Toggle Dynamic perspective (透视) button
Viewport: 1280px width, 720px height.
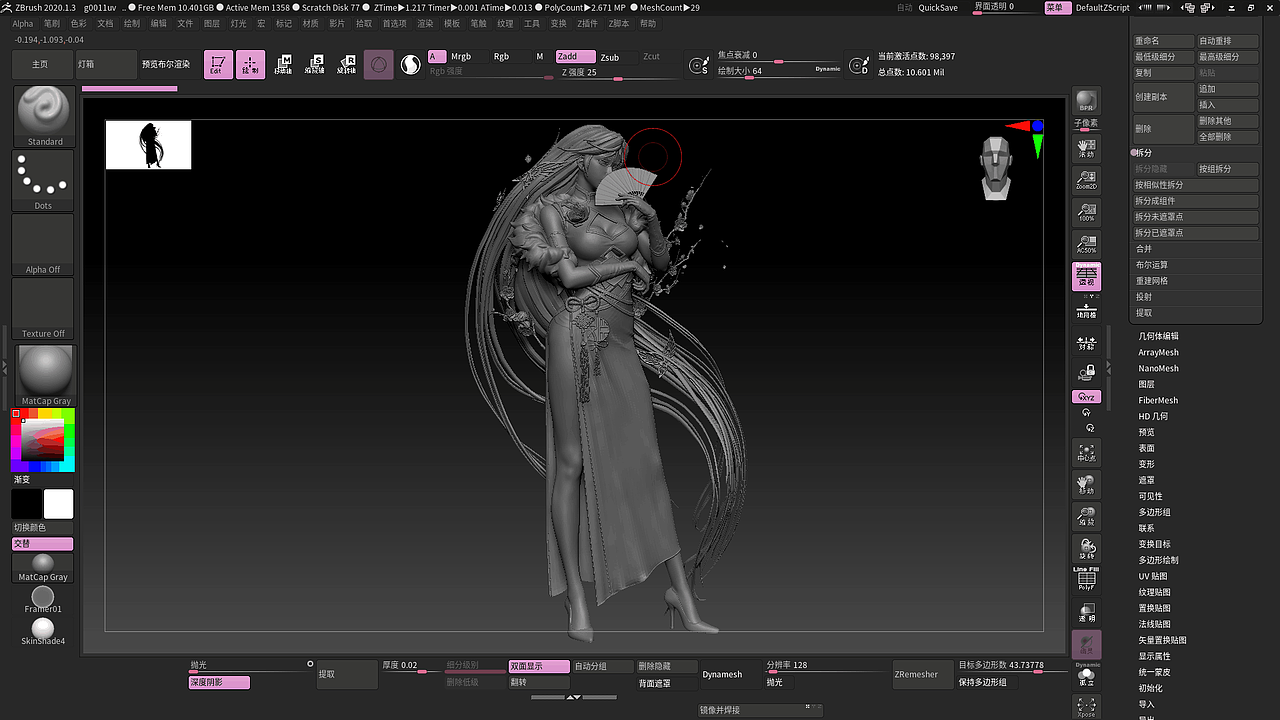pyautogui.click(x=1086, y=277)
